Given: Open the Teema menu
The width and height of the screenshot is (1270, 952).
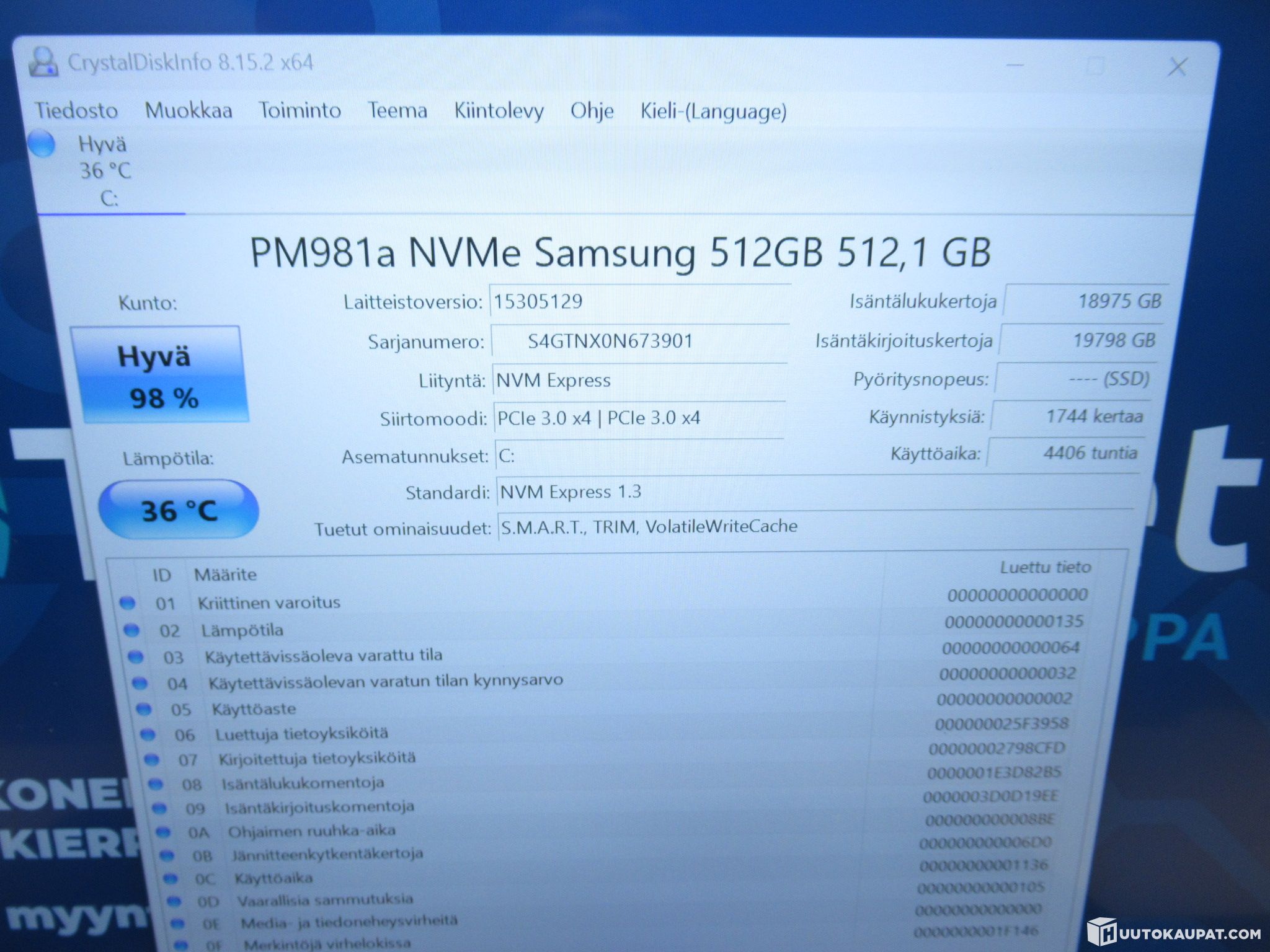Looking at the screenshot, I should click(x=397, y=110).
